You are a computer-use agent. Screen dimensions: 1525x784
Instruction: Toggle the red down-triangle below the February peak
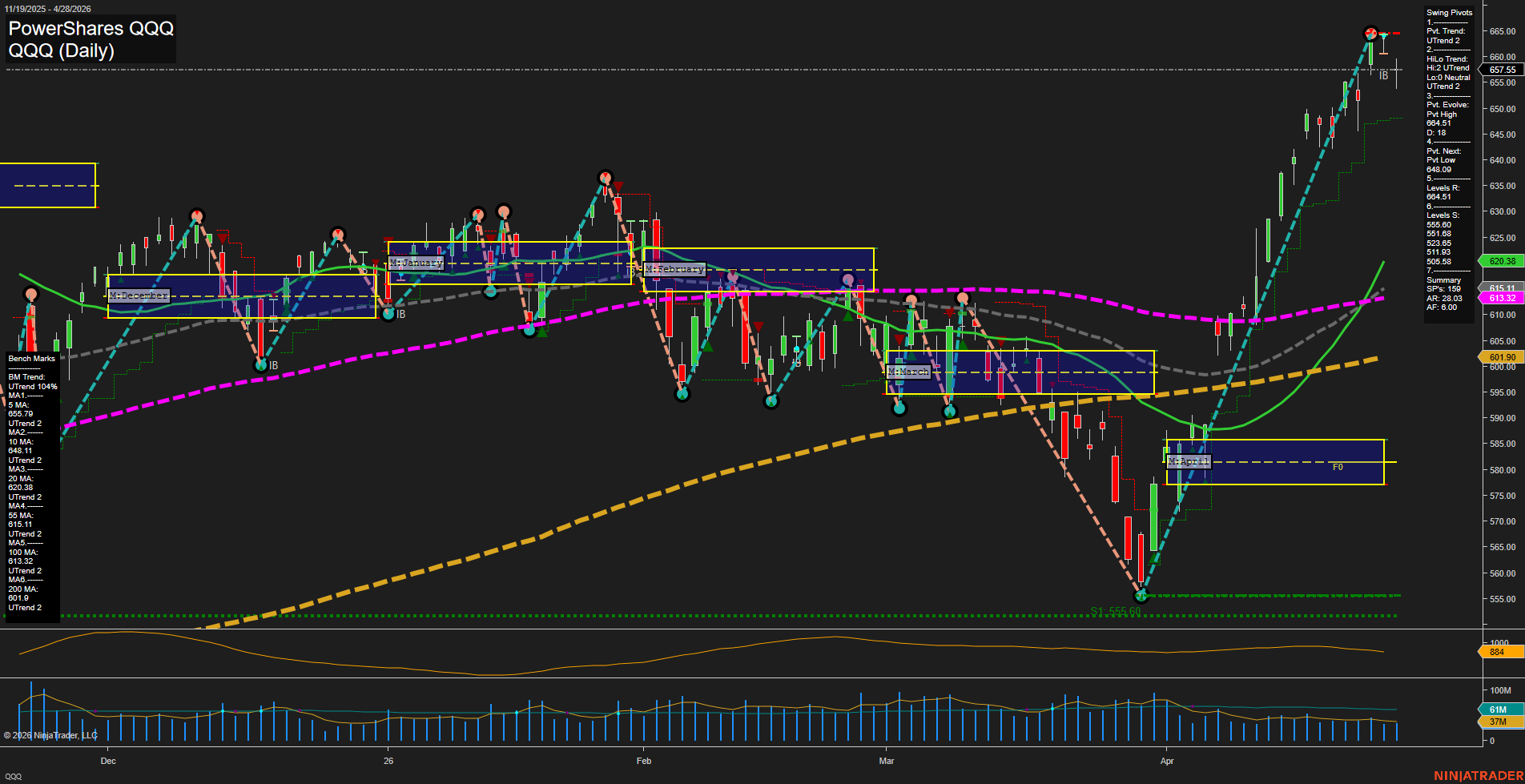617,186
